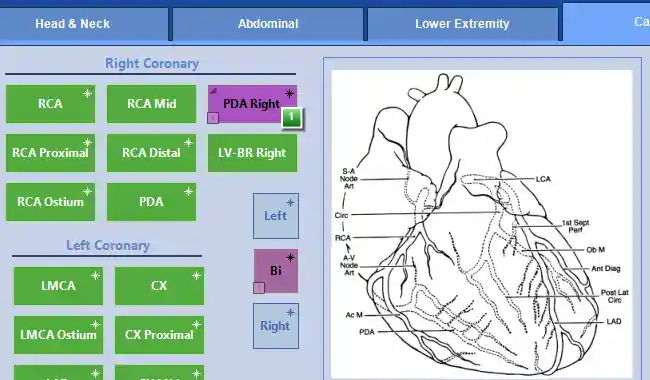Toggle the Left side selector
This screenshot has height=380, width=650.
tap(276, 216)
